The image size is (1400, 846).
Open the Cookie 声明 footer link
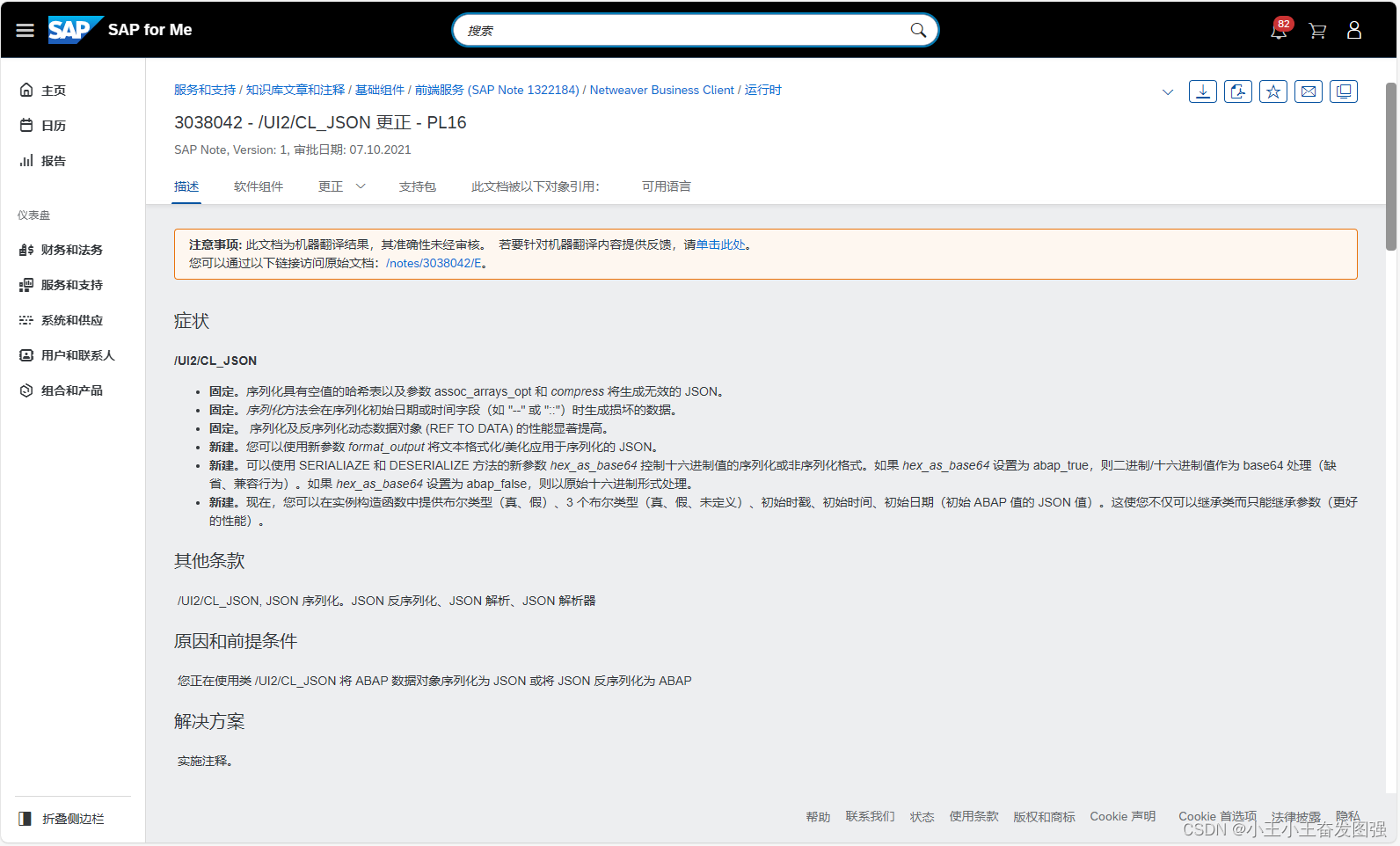1123,817
